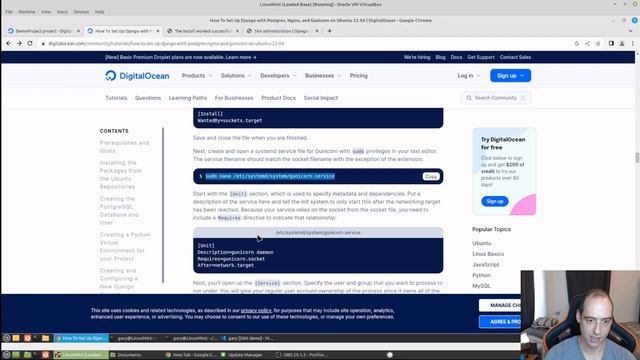Click Sign up in the Try DigitalOcean card
The image size is (640, 360).
click(495, 201)
